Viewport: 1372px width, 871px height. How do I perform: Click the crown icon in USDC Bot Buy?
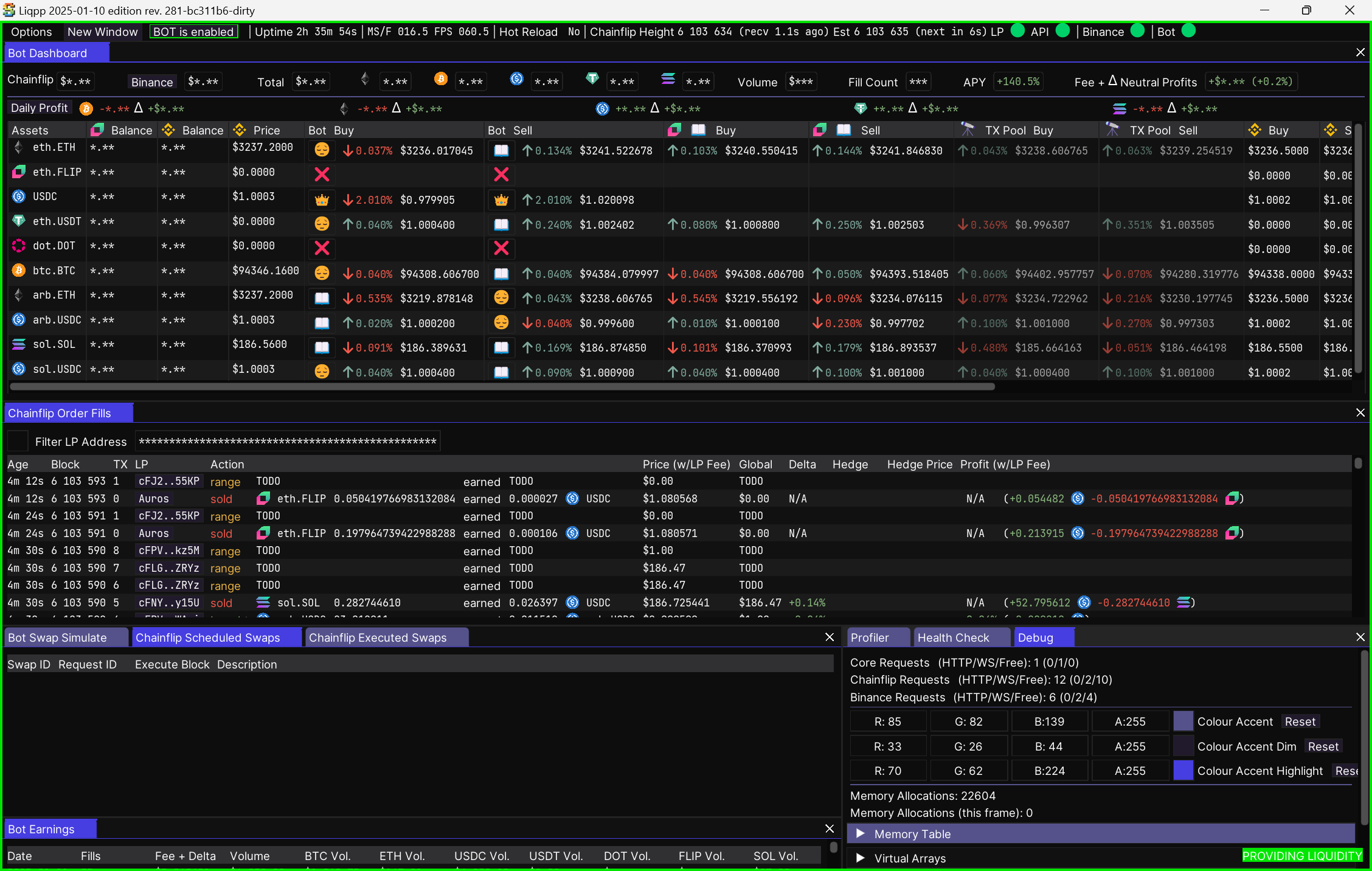tap(322, 200)
